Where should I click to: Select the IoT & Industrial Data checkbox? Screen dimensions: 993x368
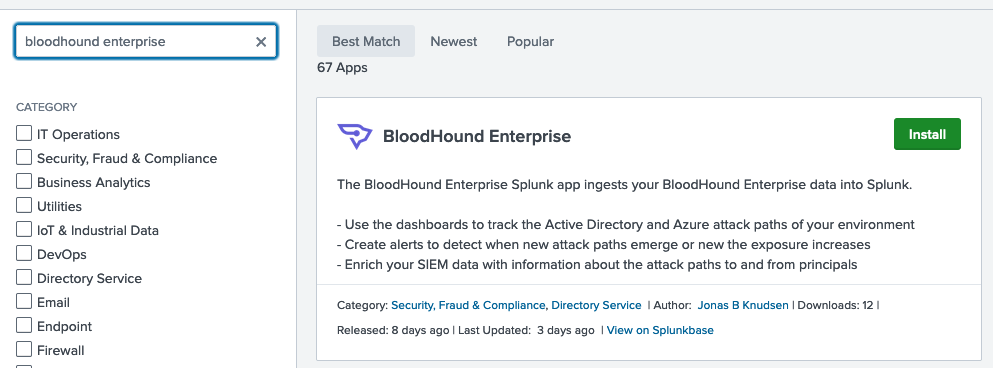click(23, 230)
